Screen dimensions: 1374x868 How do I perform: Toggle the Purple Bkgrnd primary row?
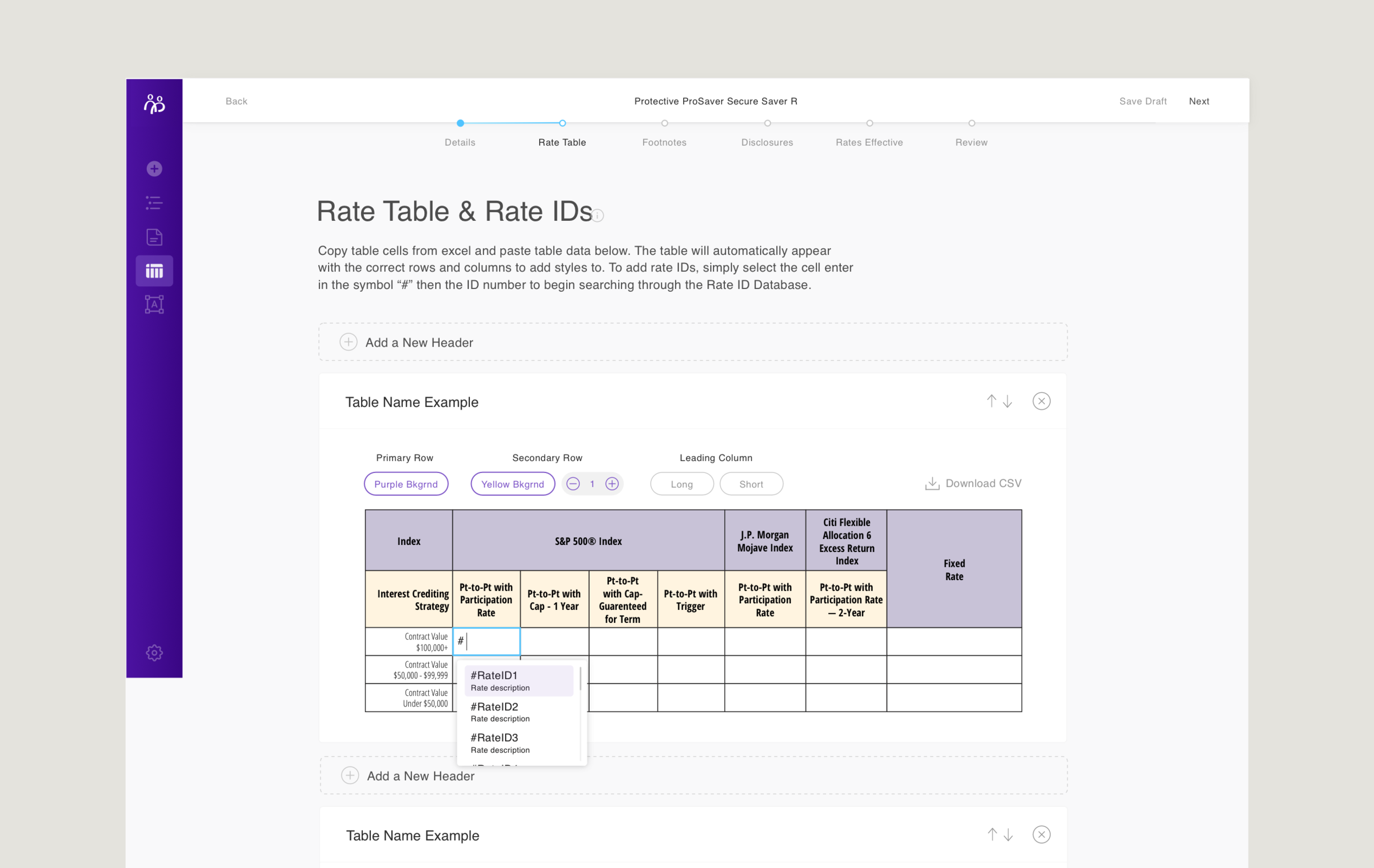click(x=406, y=484)
